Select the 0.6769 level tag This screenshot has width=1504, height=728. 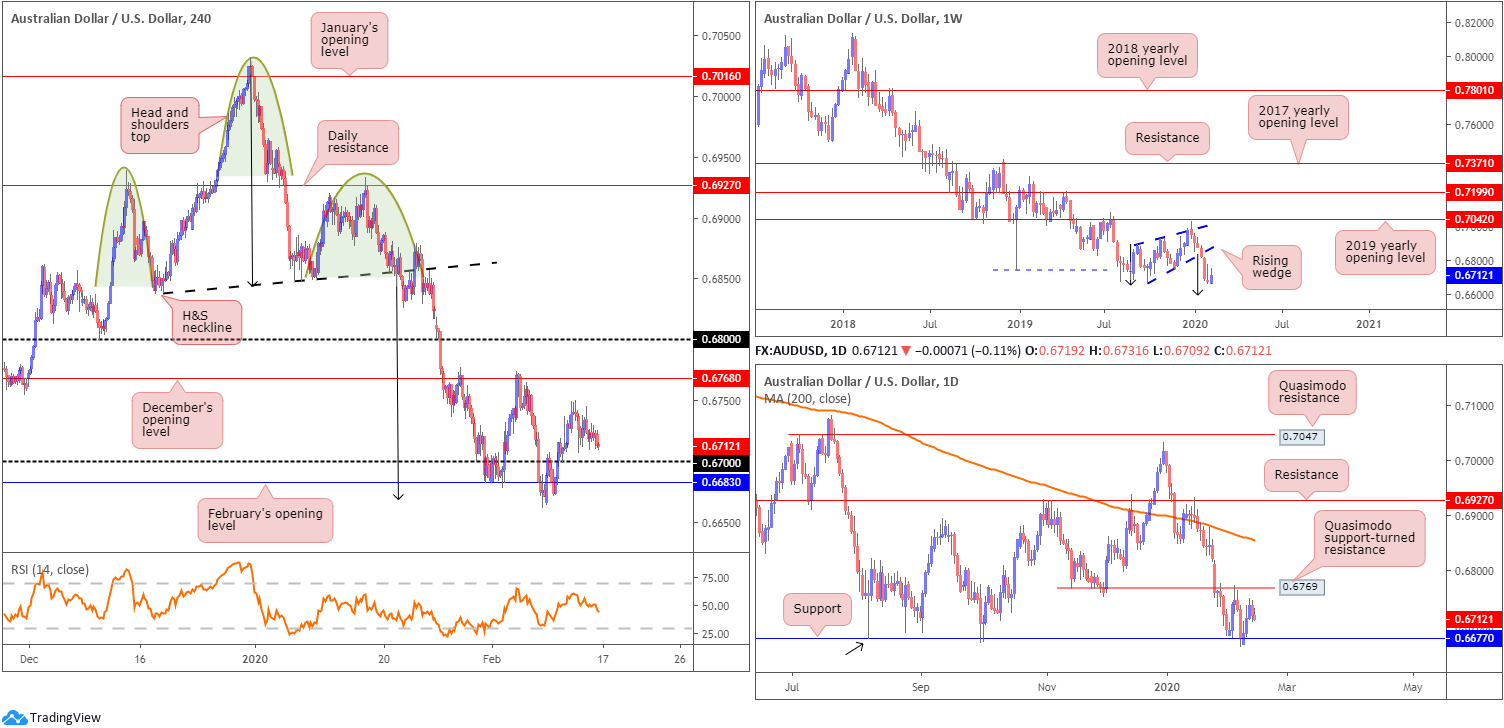tap(1302, 588)
